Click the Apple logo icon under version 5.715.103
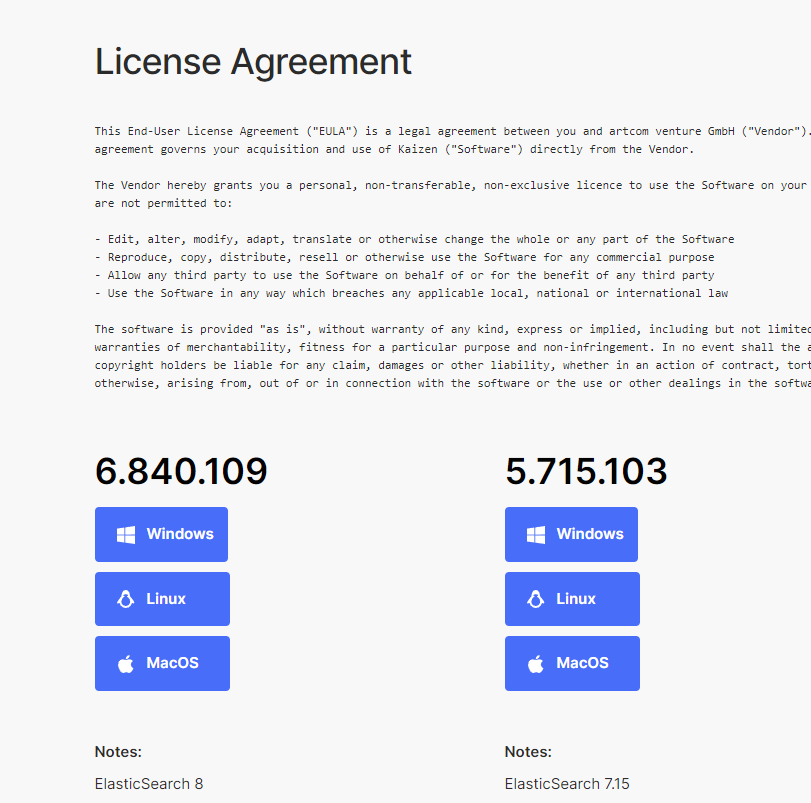This screenshot has width=811, height=803. [535, 663]
